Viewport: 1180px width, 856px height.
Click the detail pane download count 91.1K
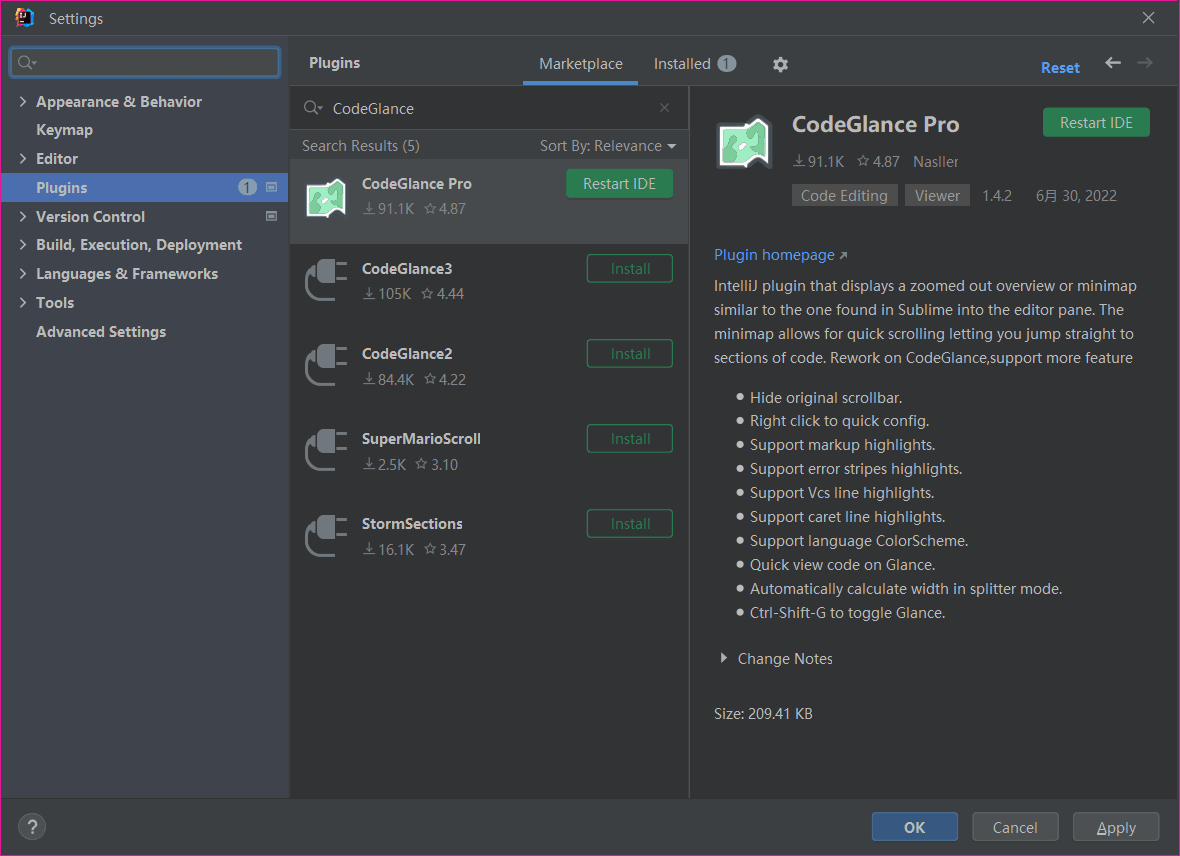pyautogui.click(x=819, y=161)
